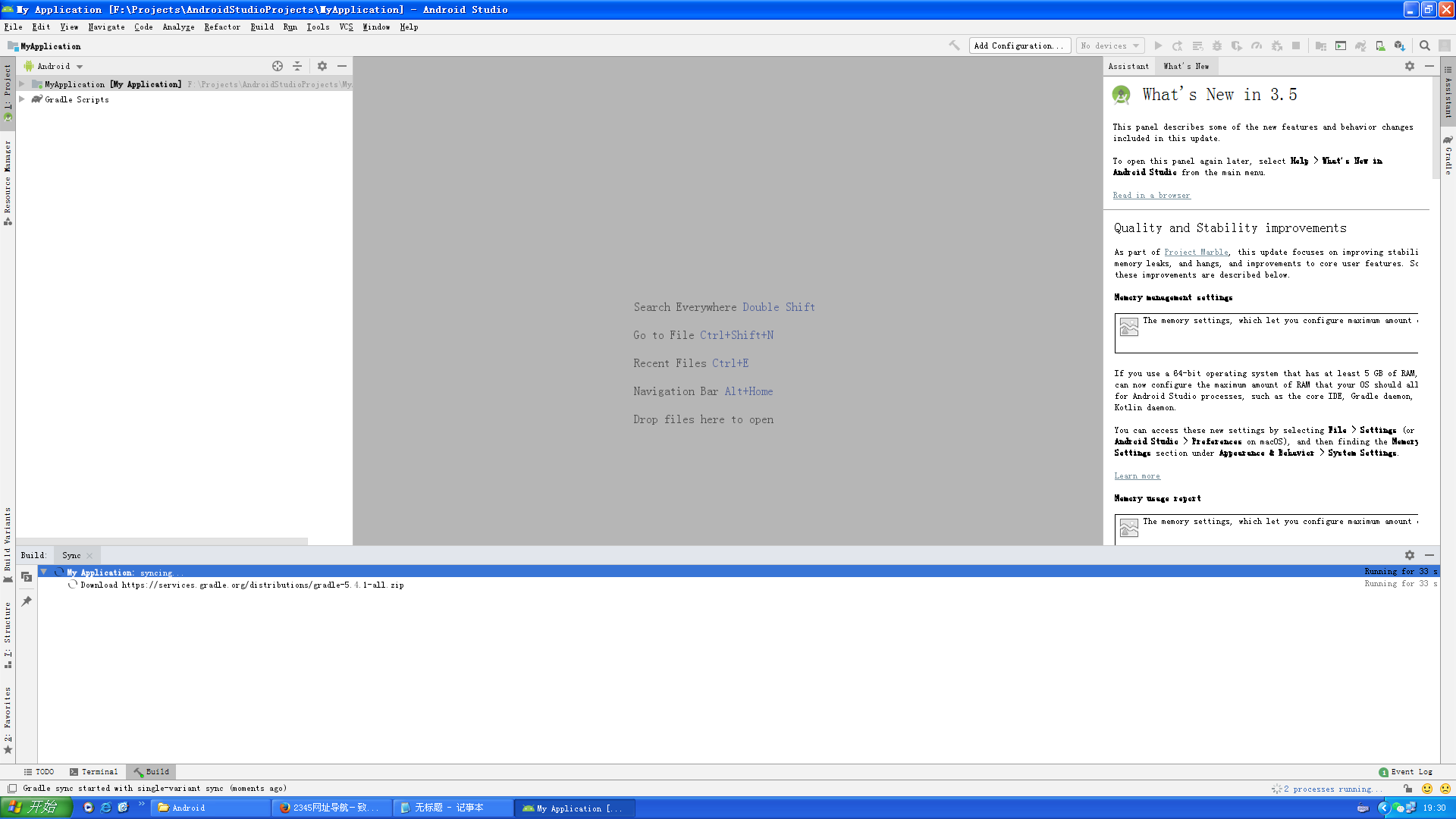Click the Windows Start button
The image size is (1456, 819).
36,808
